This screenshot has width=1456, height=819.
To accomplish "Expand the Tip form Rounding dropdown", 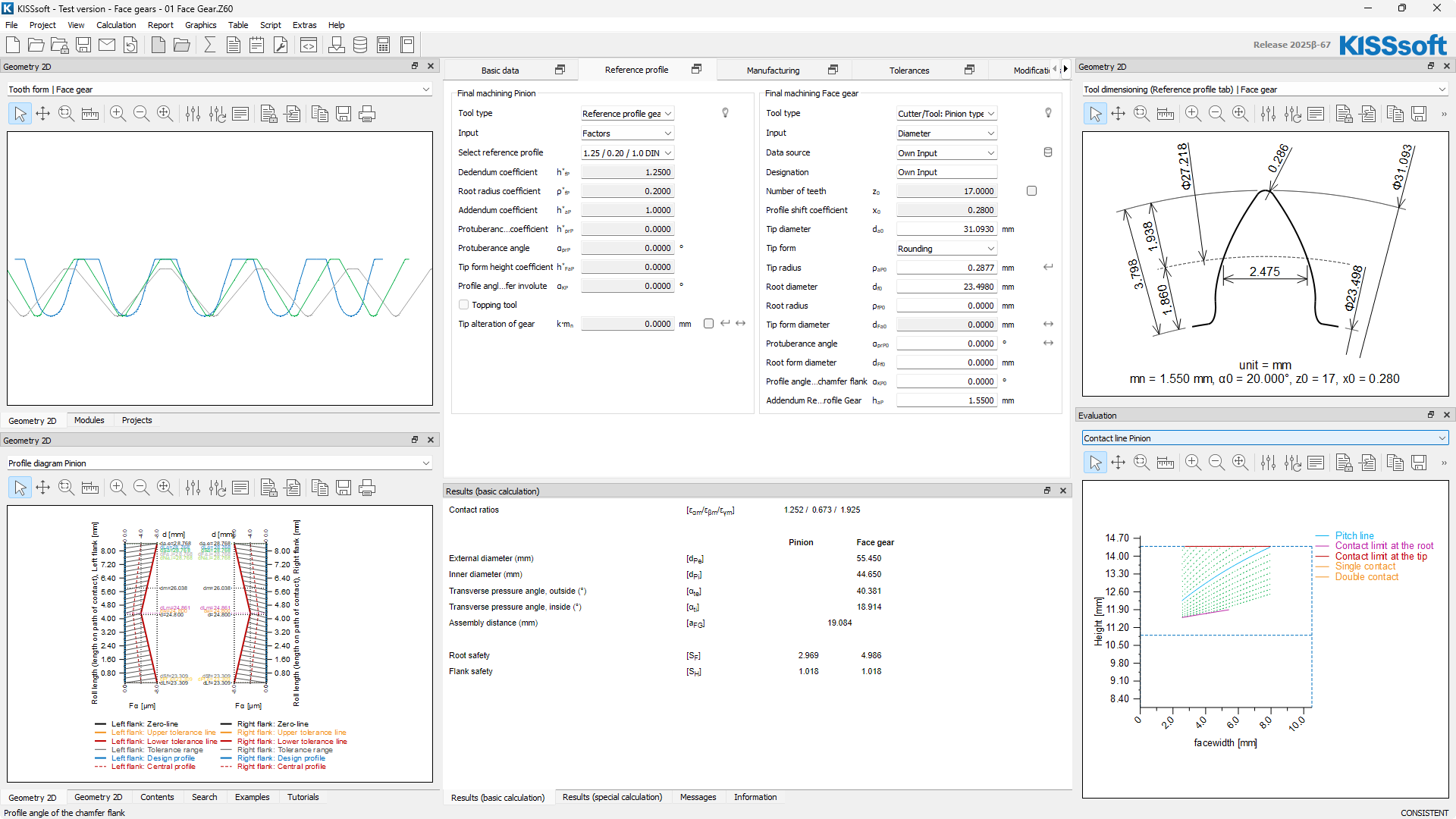I will [x=946, y=249].
